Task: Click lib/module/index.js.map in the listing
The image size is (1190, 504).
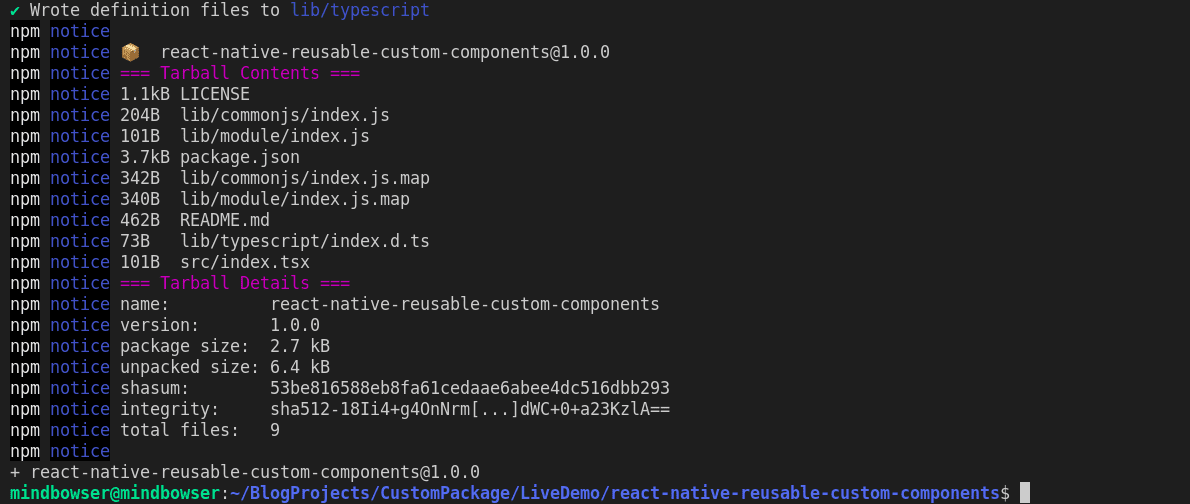Action: (x=294, y=199)
